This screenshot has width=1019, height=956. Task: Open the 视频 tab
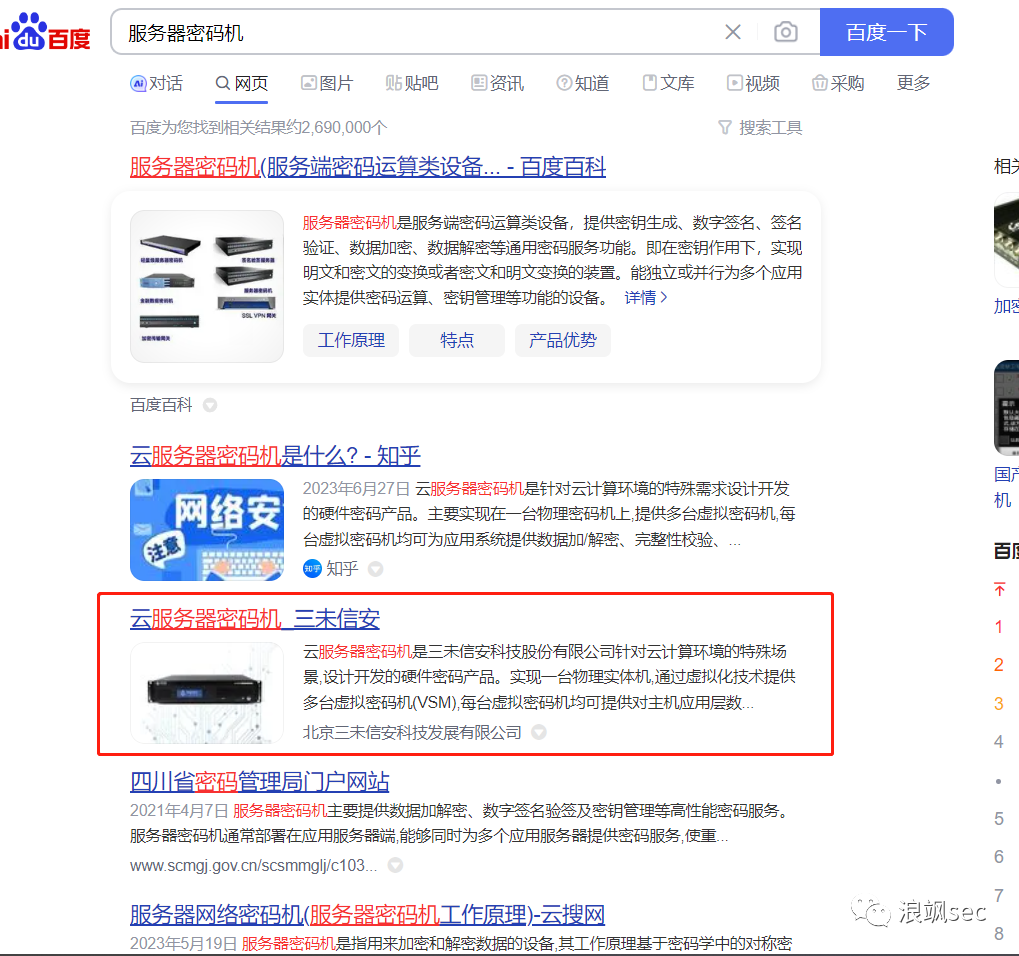[753, 83]
